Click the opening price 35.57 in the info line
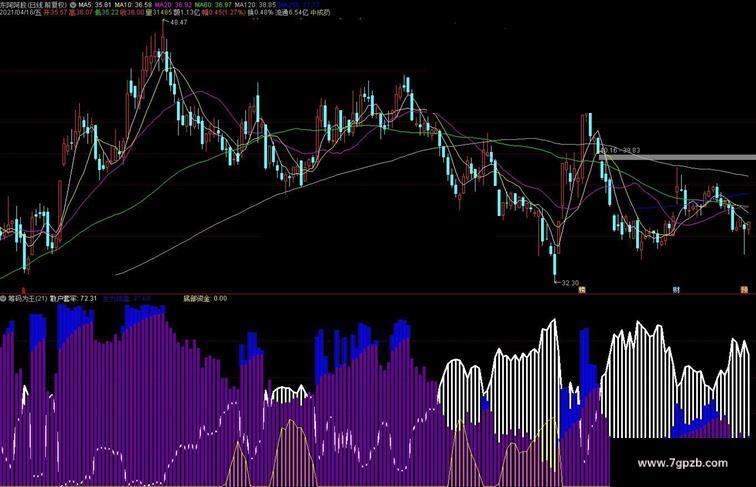This screenshot has height=487, width=756. coord(59,13)
